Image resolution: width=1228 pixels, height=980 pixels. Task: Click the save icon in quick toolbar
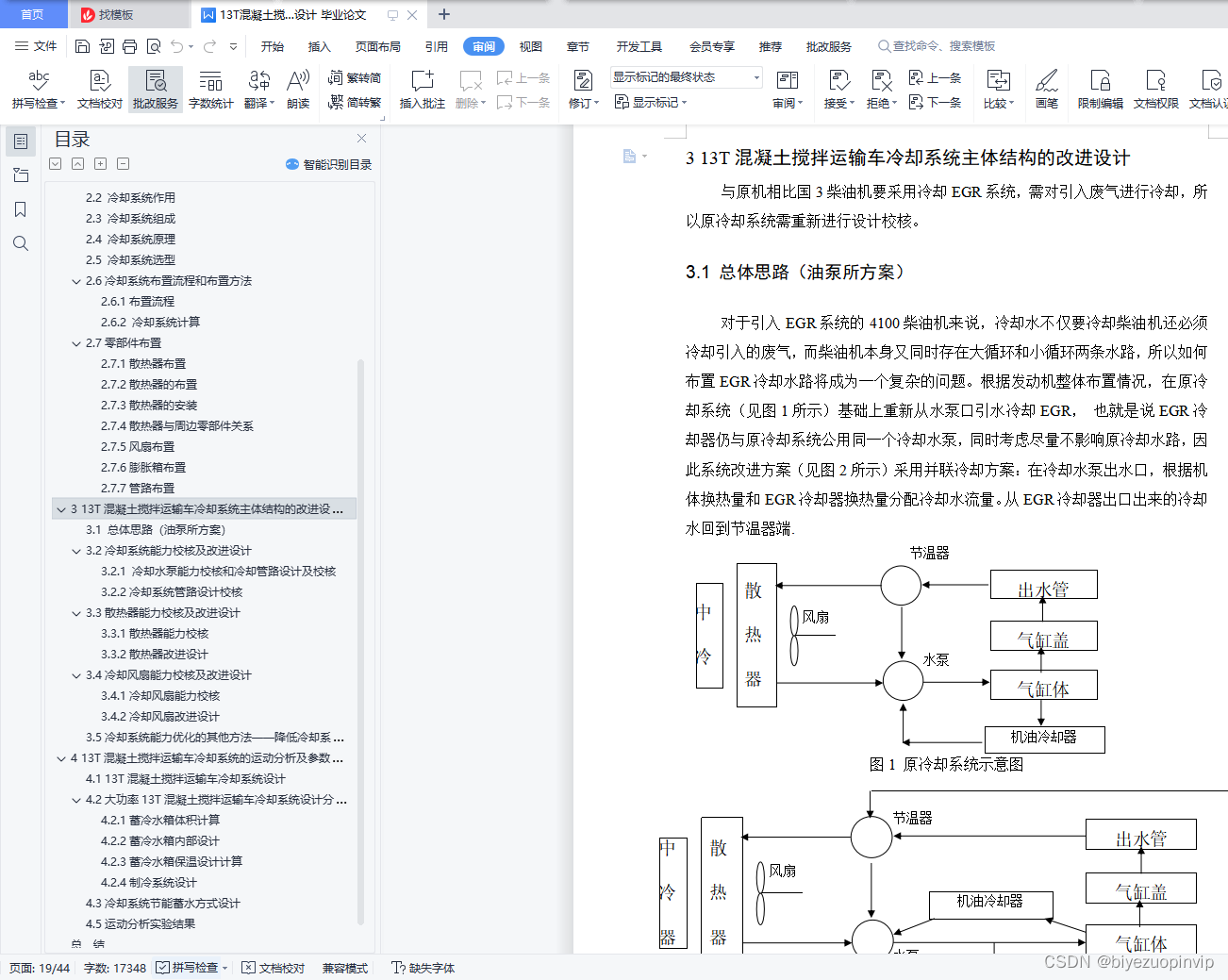[82, 46]
